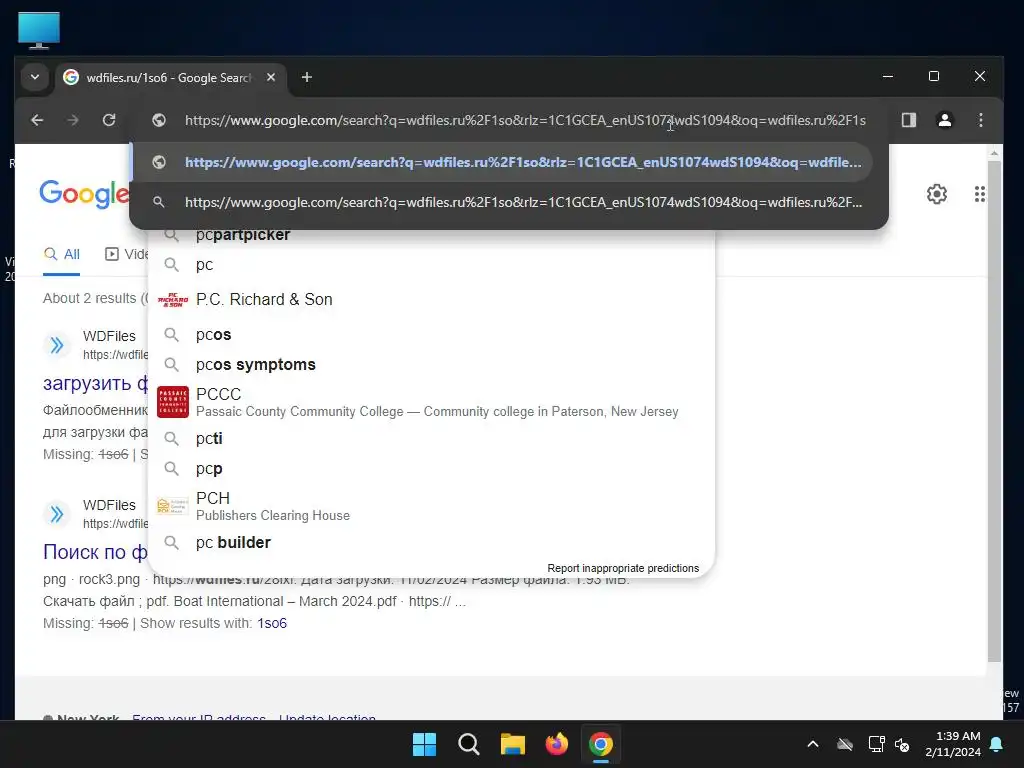Open Windows taskbar search
The width and height of the screenshot is (1024, 768).
(x=468, y=744)
